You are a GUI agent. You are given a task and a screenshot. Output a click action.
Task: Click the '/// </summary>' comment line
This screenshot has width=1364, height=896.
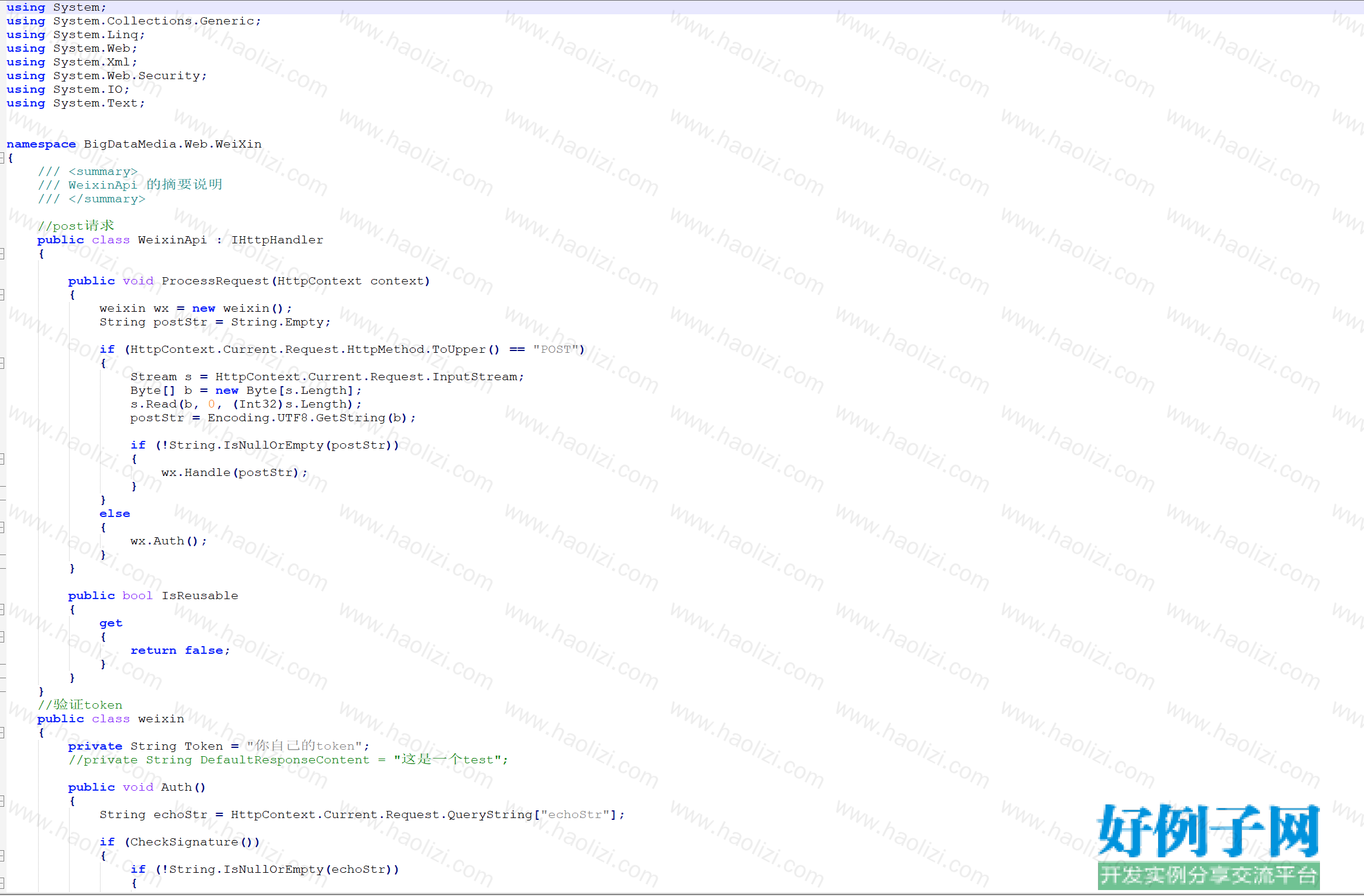coord(92,199)
